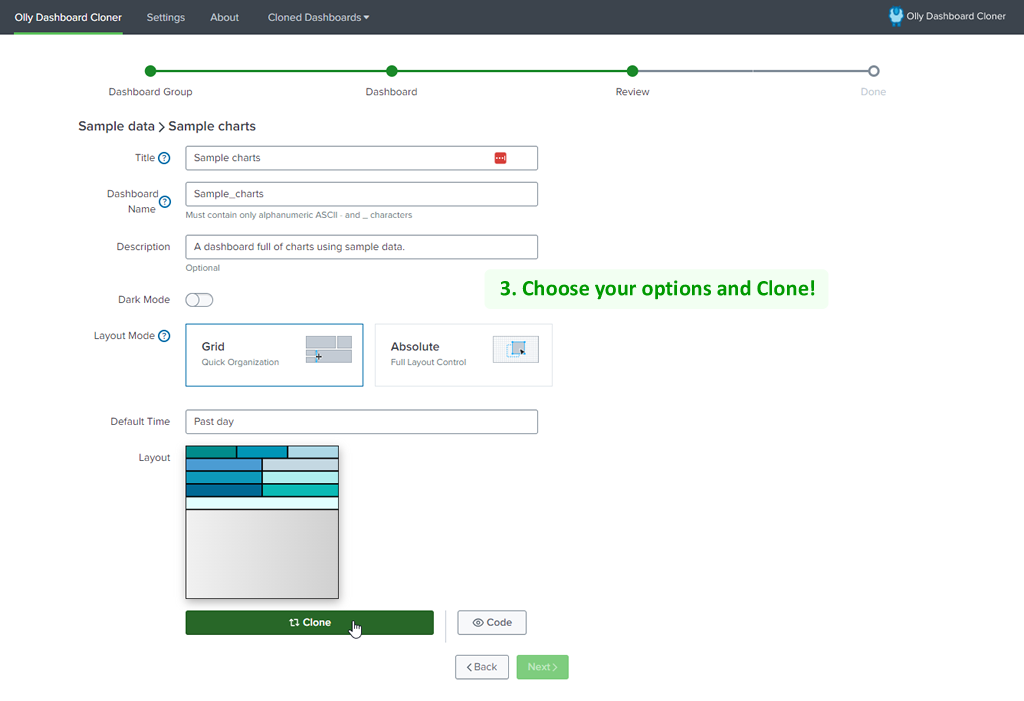
Task: Jump to the Dashboard Group step marker
Action: tap(150, 71)
